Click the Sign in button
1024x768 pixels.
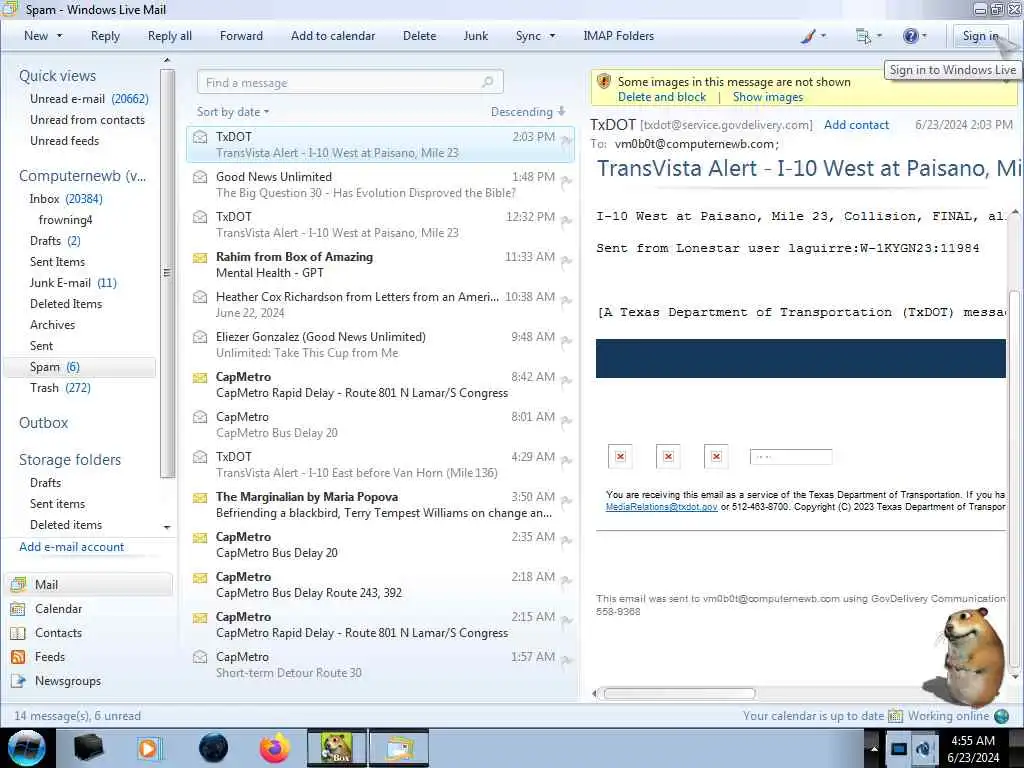[x=980, y=37]
